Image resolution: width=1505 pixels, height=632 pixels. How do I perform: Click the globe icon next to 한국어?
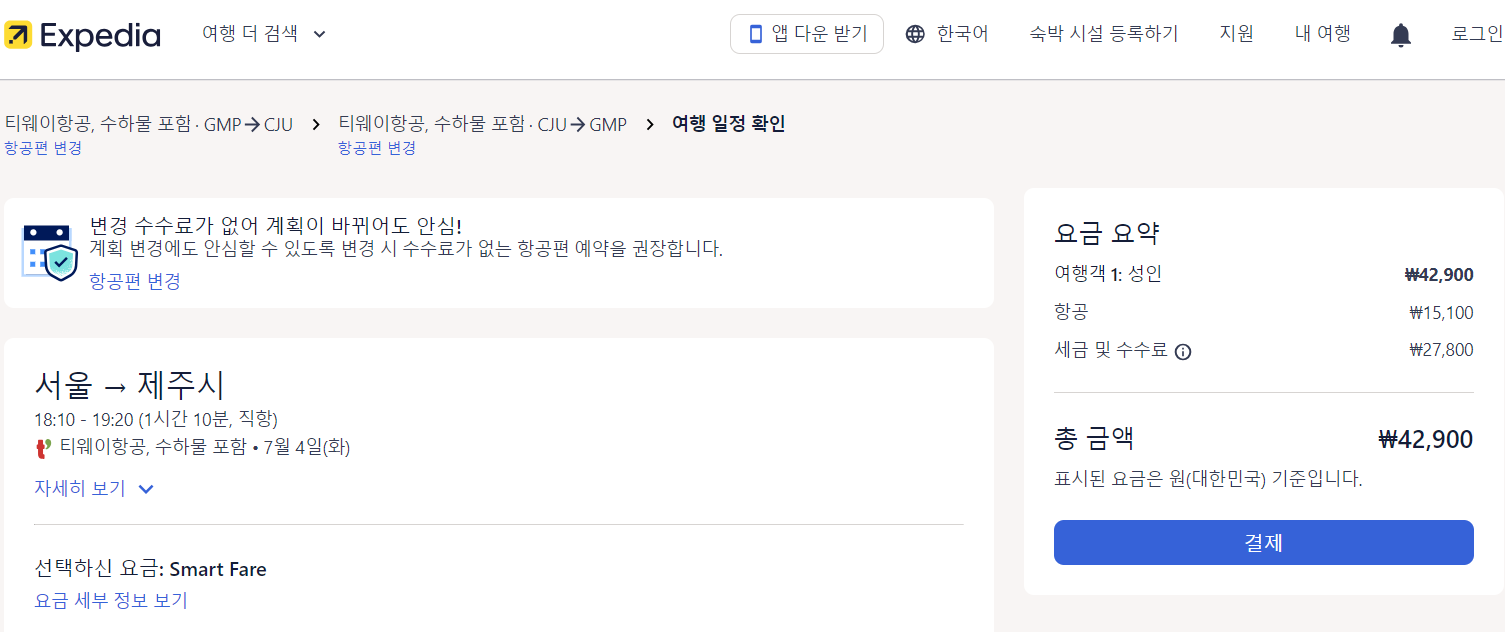[913, 33]
